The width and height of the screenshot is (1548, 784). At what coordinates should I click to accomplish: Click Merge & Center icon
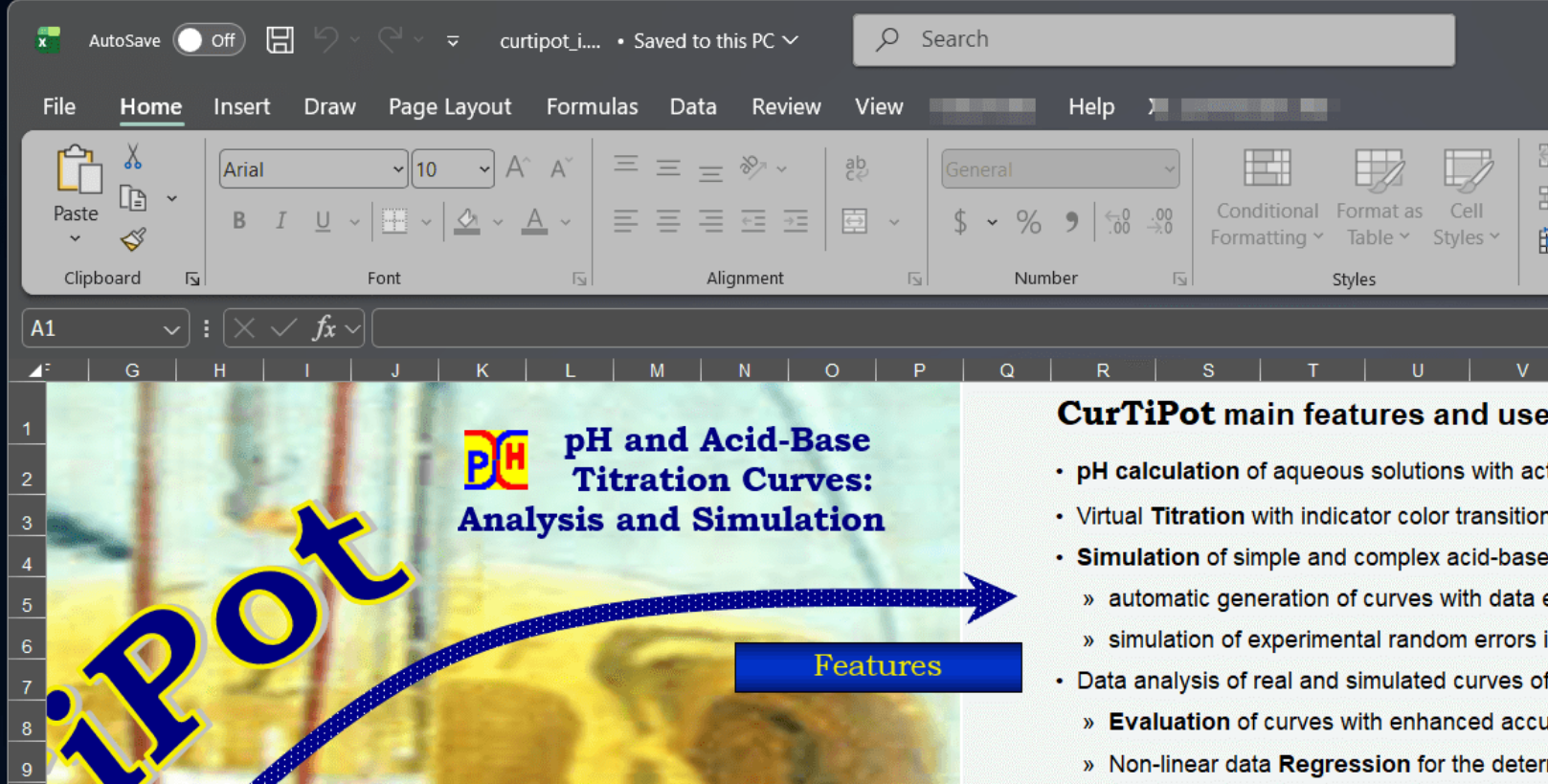pyautogui.click(x=855, y=222)
